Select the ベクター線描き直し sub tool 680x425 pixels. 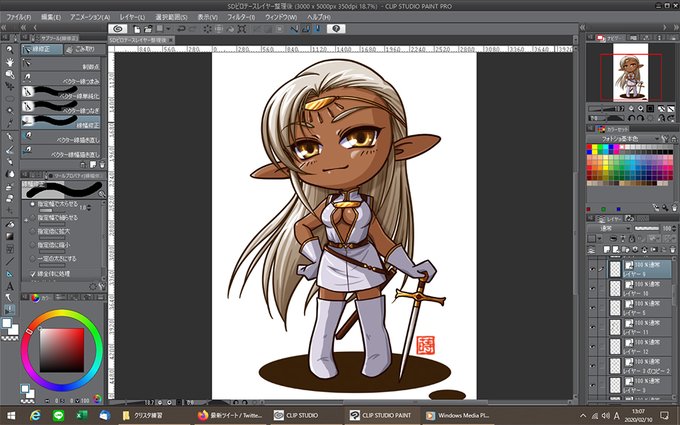click(61, 137)
